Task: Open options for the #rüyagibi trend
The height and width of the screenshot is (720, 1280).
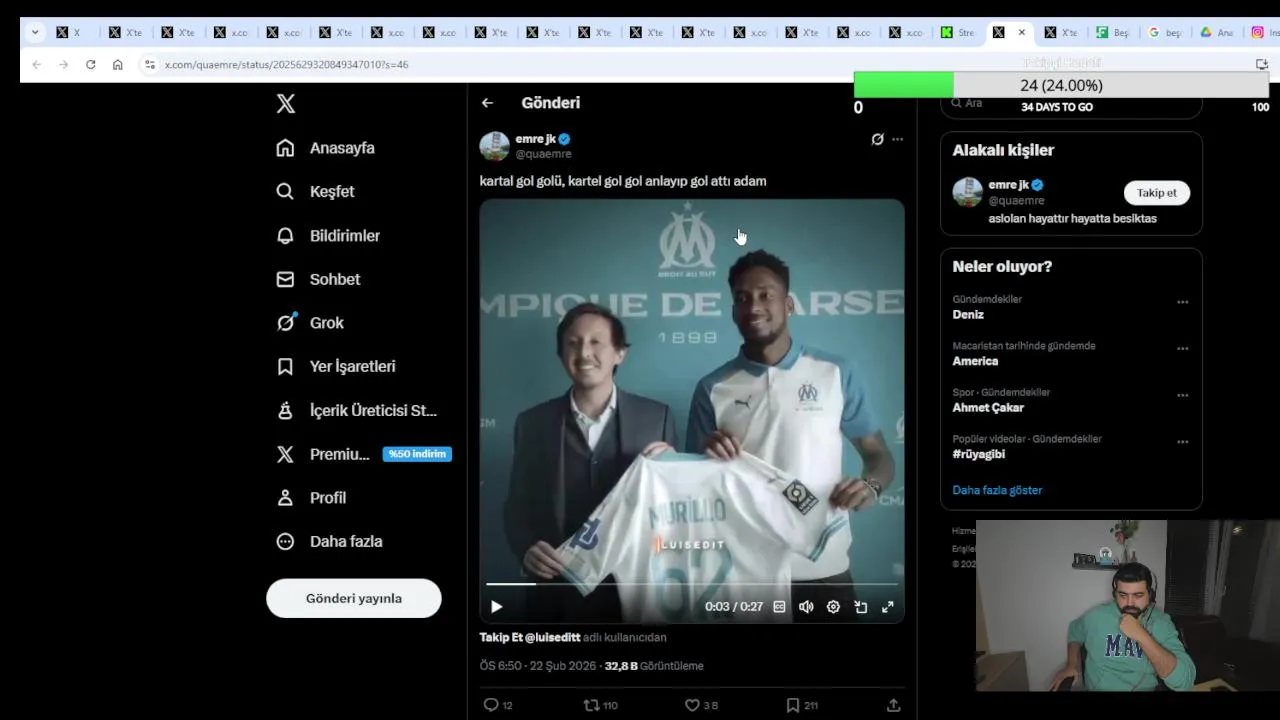Action: click(x=1183, y=442)
